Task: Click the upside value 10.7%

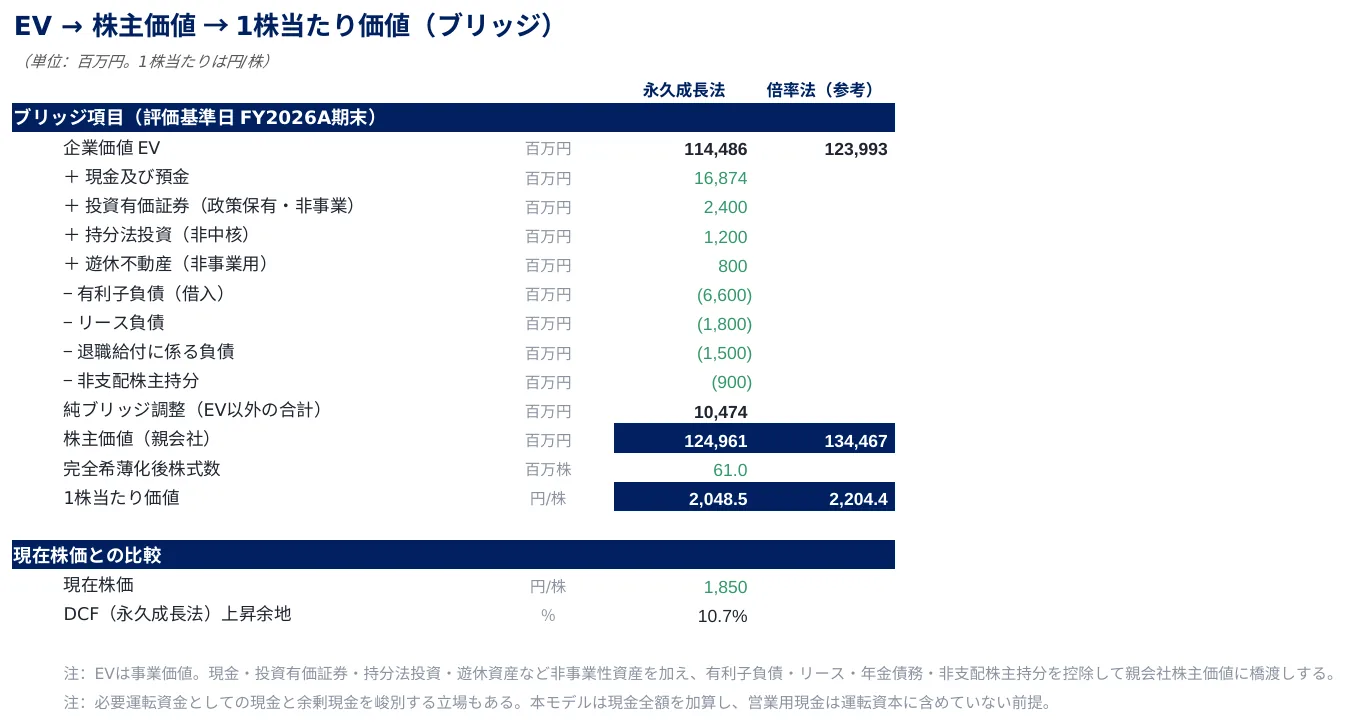Action: [x=722, y=616]
